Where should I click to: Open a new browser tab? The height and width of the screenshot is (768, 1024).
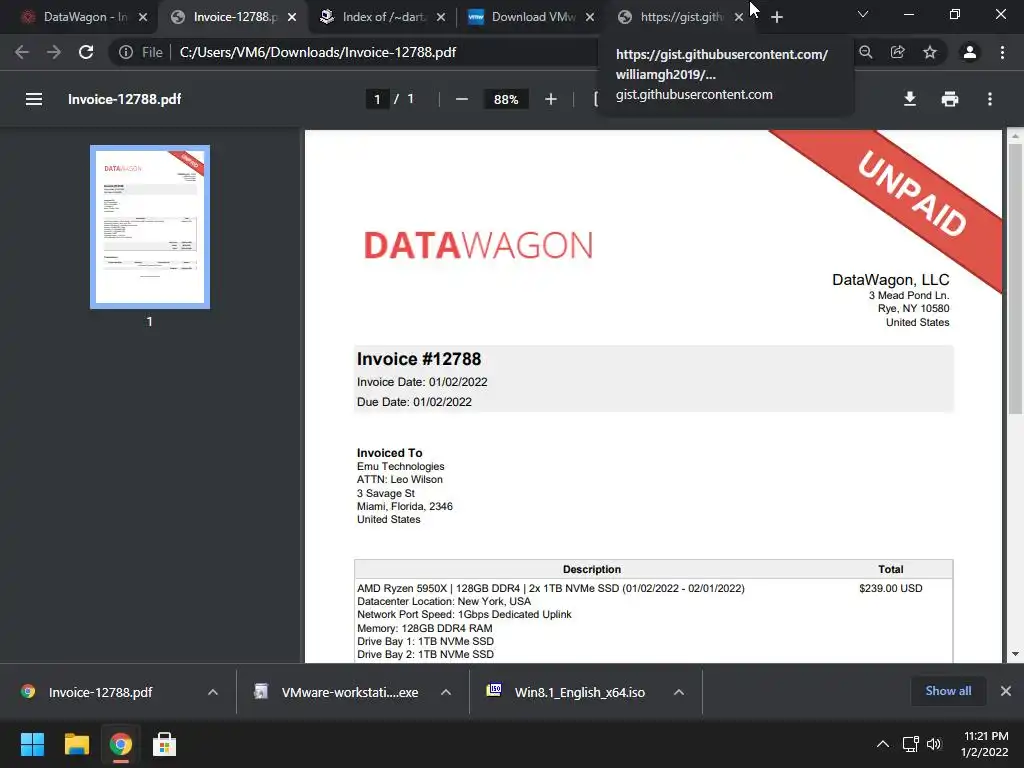[x=776, y=17]
